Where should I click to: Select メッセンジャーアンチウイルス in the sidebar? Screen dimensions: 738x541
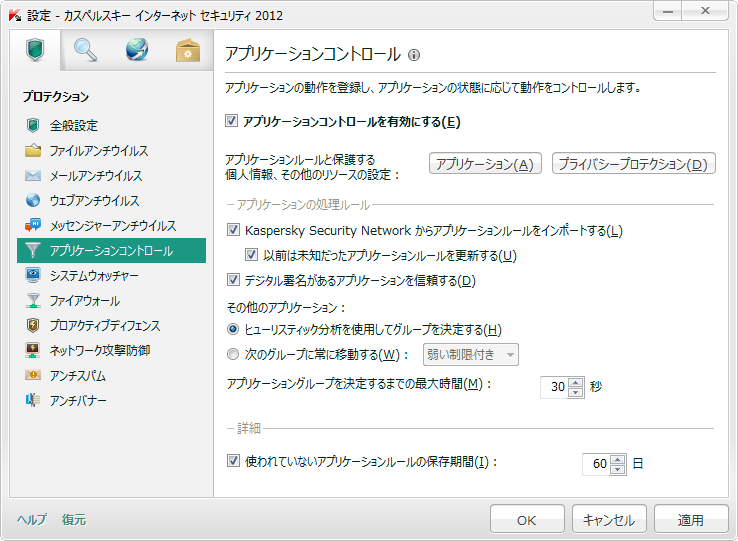point(113,225)
